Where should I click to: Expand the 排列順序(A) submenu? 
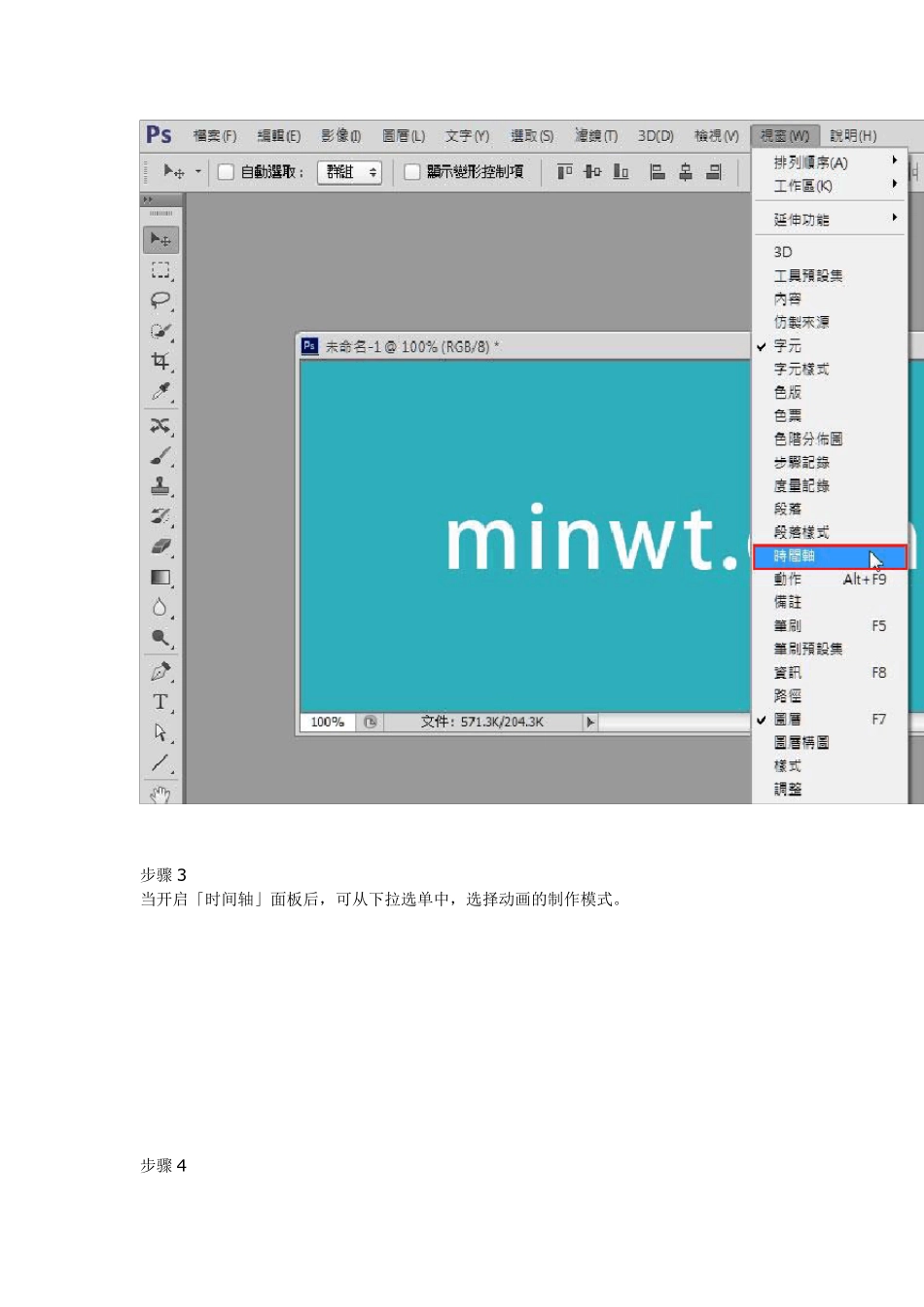pyautogui.click(x=831, y=162)
